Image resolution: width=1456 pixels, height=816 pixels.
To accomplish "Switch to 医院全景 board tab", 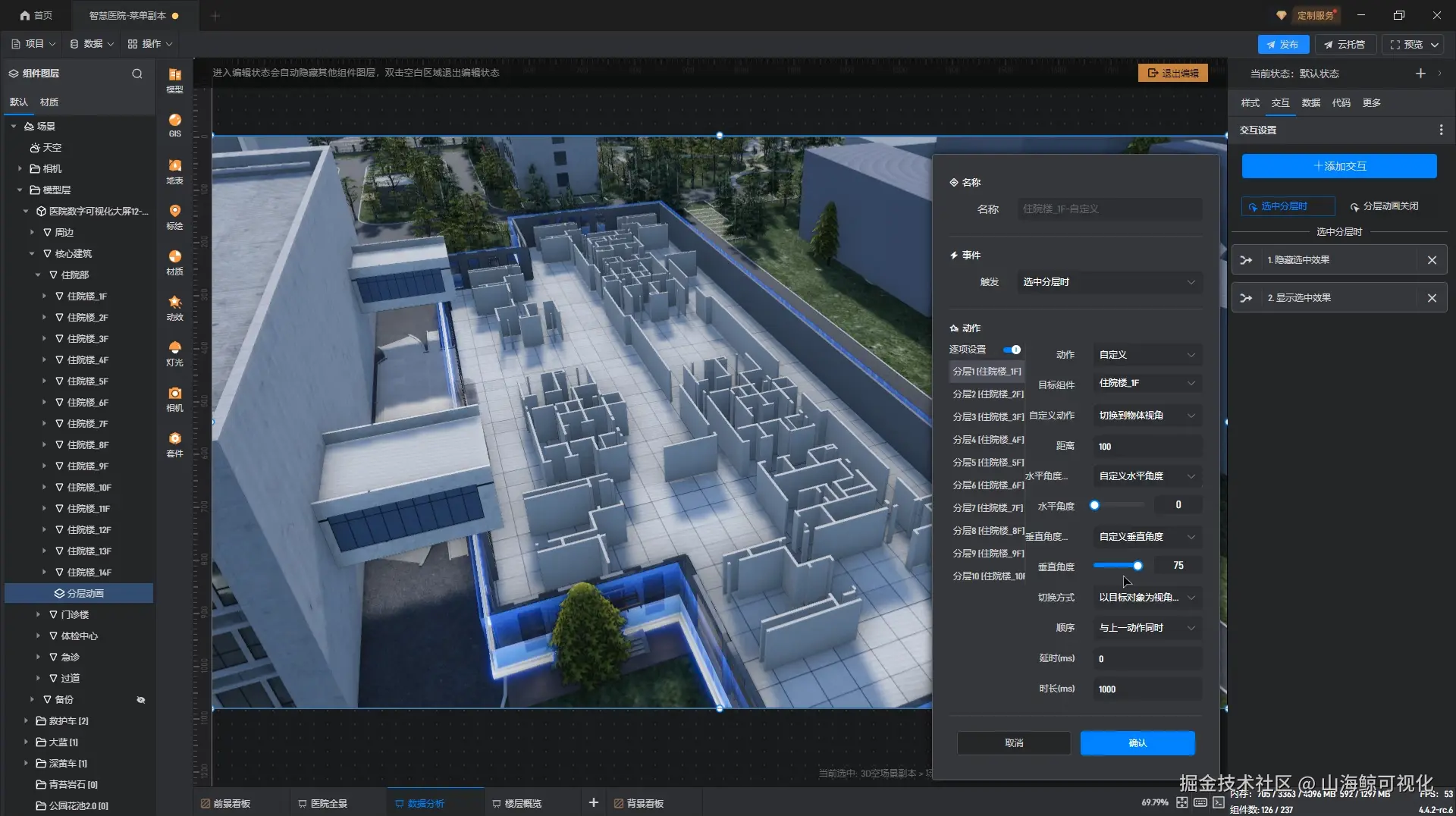I will 323,803.
